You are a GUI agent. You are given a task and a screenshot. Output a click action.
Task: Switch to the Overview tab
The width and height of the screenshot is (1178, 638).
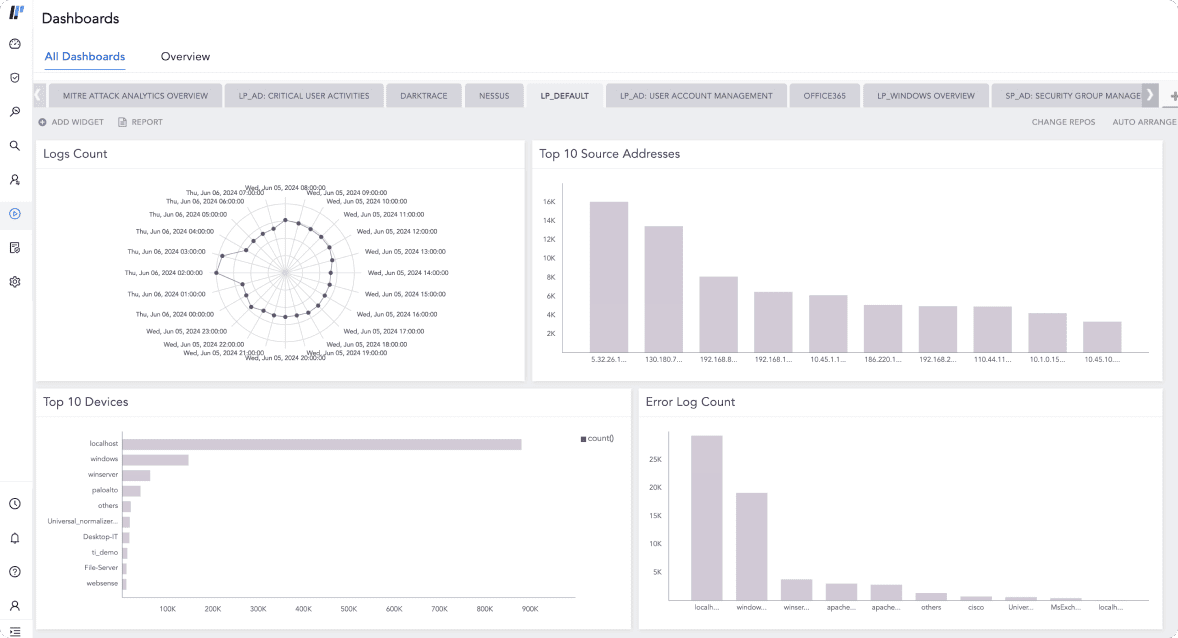coord(185,57)
